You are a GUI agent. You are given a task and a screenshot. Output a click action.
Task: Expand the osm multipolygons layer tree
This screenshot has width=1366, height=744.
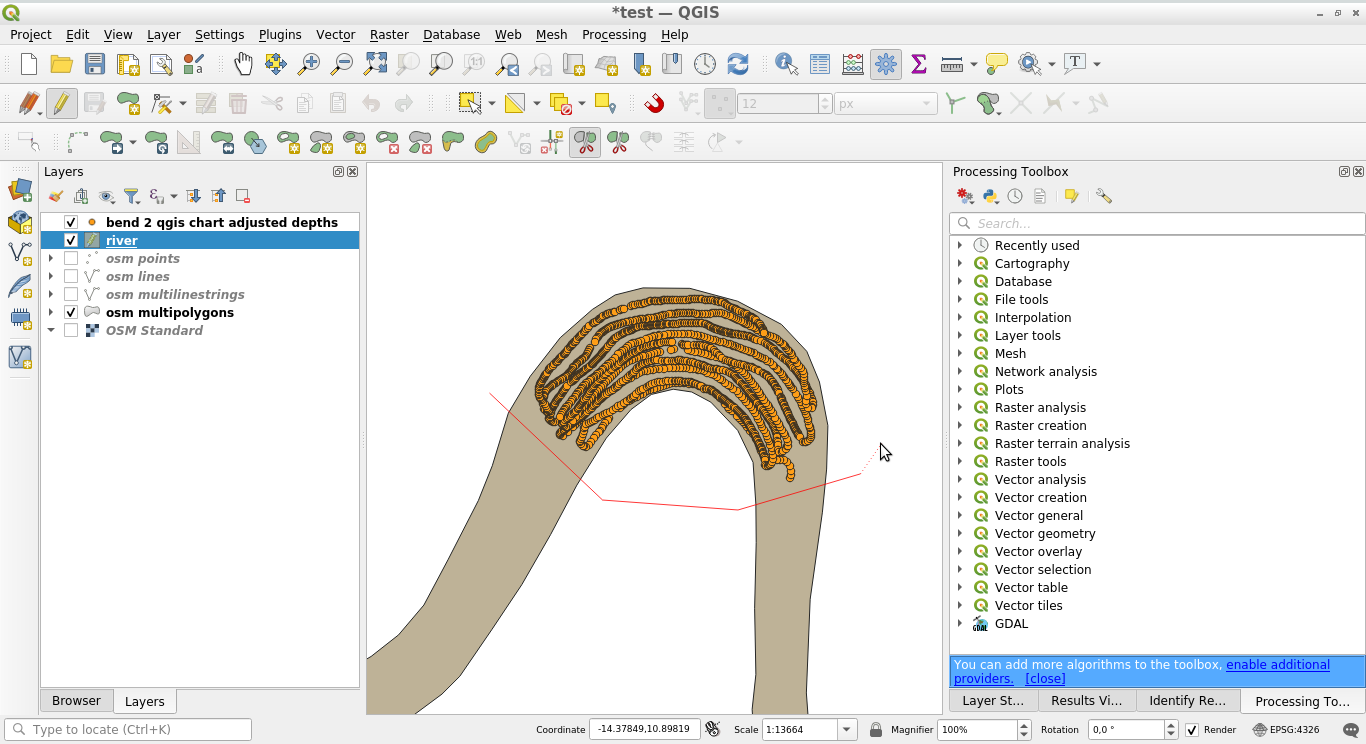(51, 312)
